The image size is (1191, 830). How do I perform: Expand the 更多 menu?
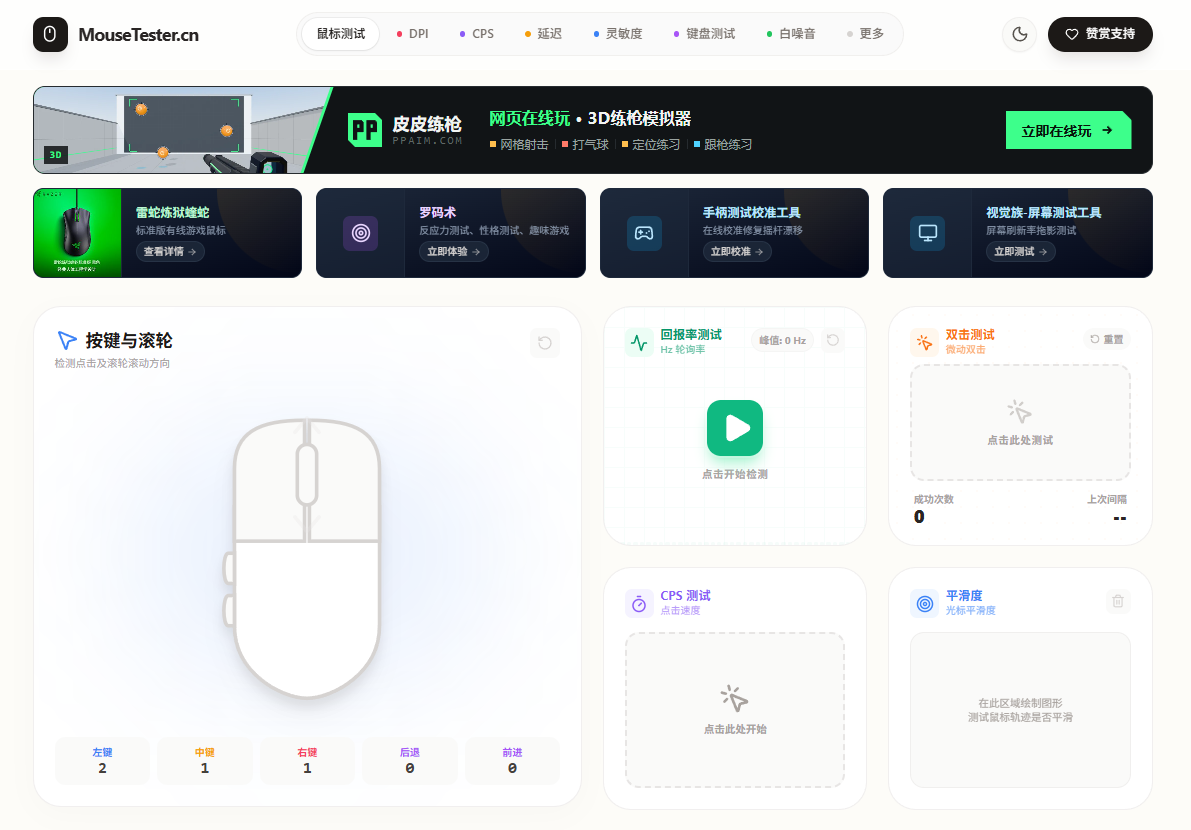(865, 34)
